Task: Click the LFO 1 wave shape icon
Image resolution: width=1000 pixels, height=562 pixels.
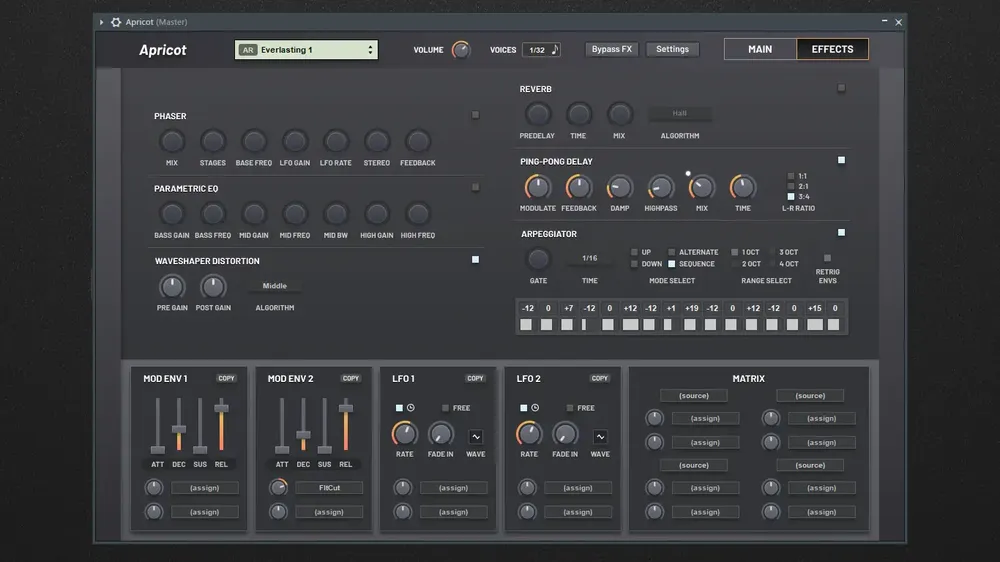Action: [476, 437]
